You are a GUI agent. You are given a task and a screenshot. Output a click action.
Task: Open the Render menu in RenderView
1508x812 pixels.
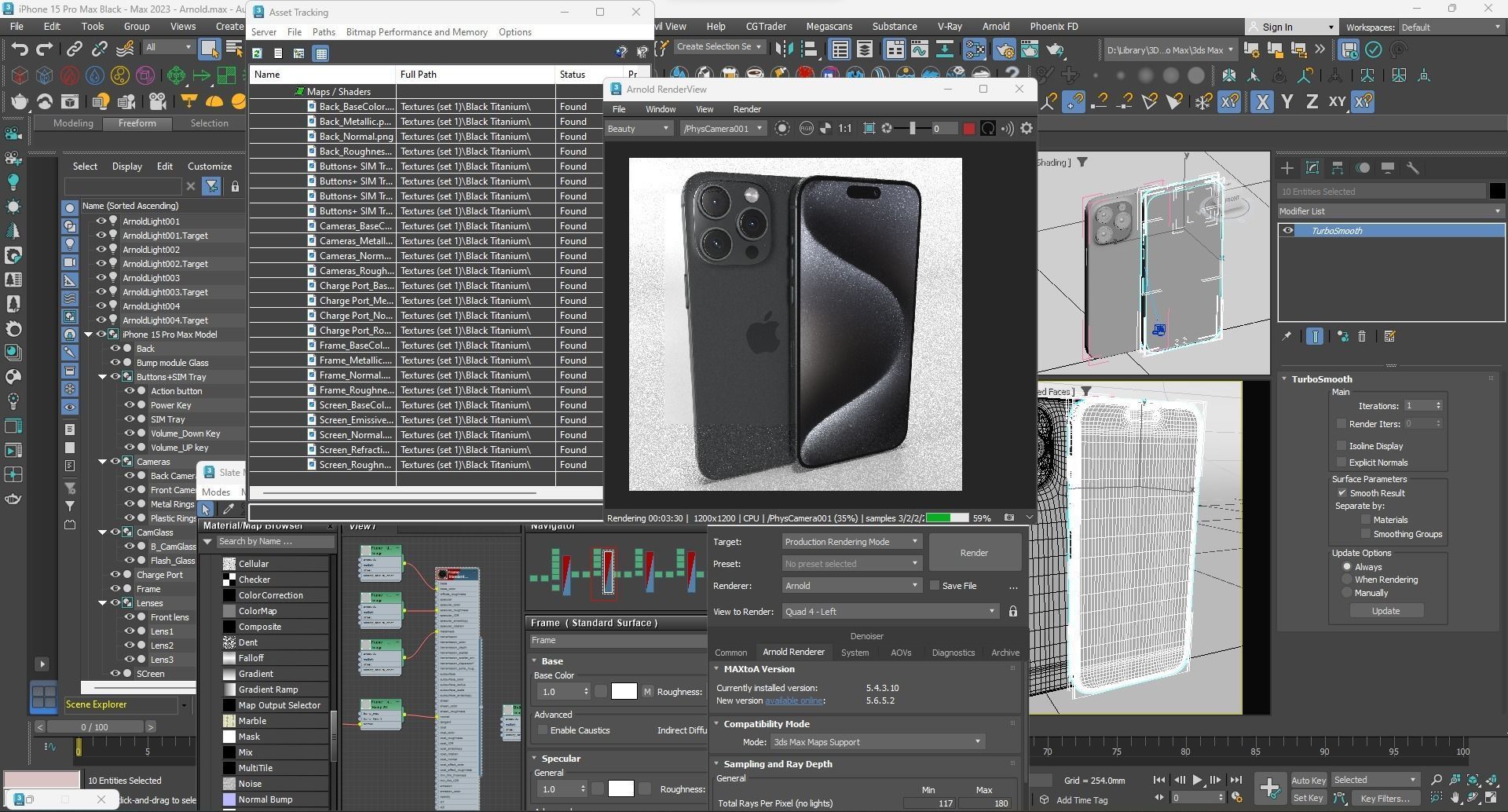[747, 109]
